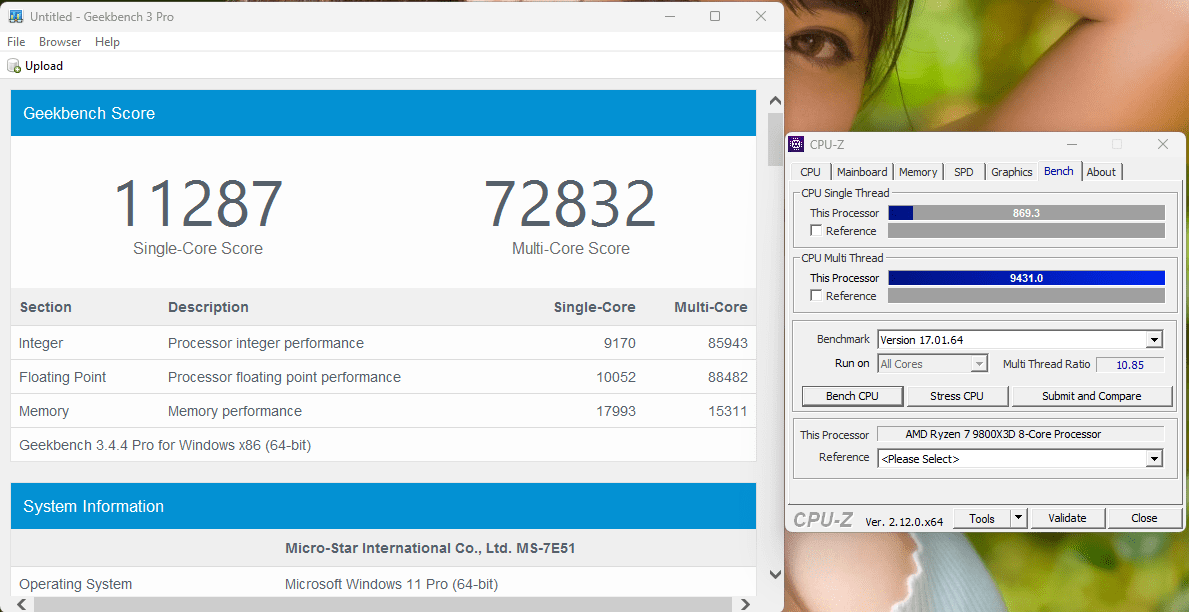The width and height of the screenshot is (1189, 612).
Task: Enable Reference checkbox under CPU Single Thread
Action: coord(816,231)
